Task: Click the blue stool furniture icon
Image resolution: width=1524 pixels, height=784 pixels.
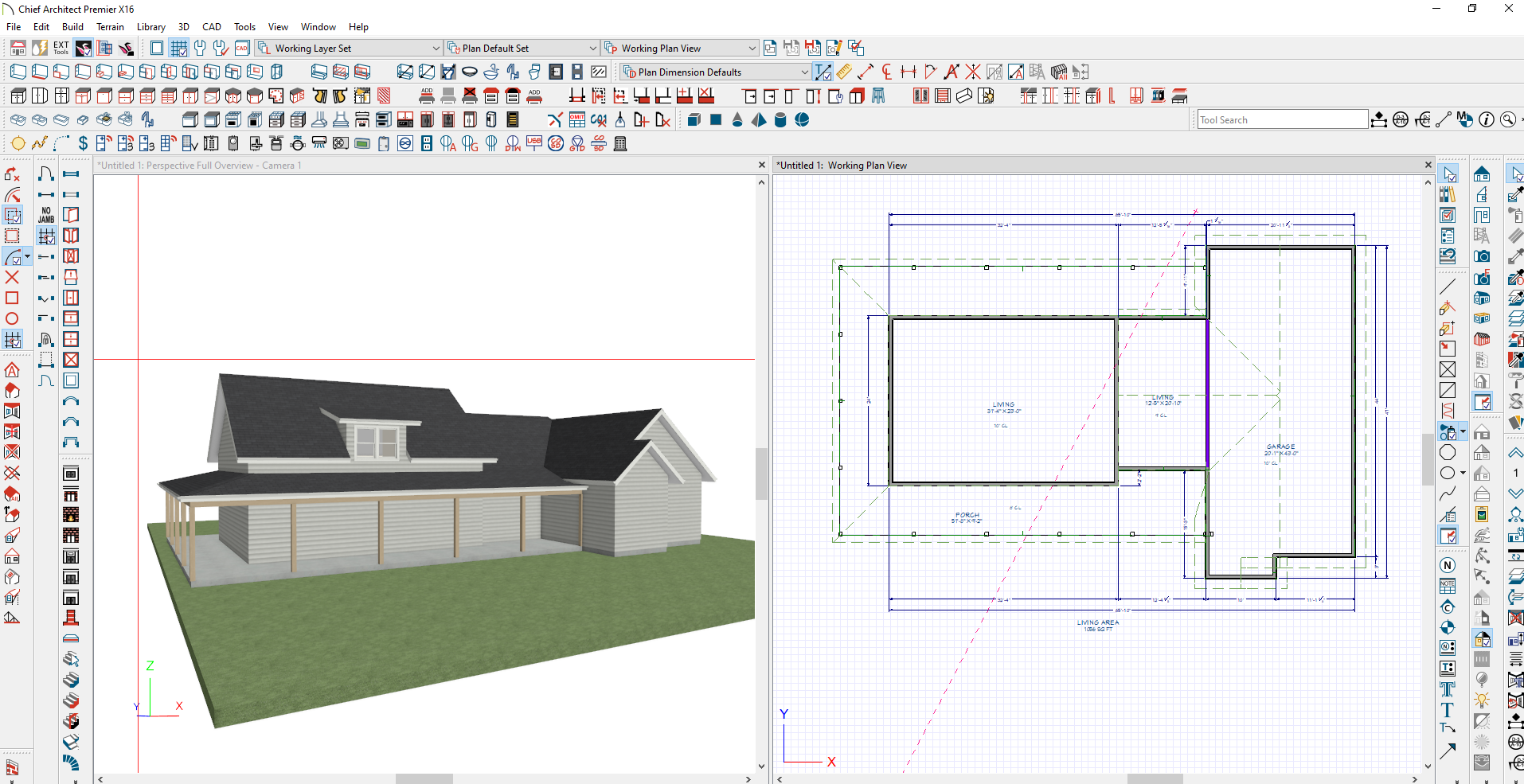Action: (878, 96)
